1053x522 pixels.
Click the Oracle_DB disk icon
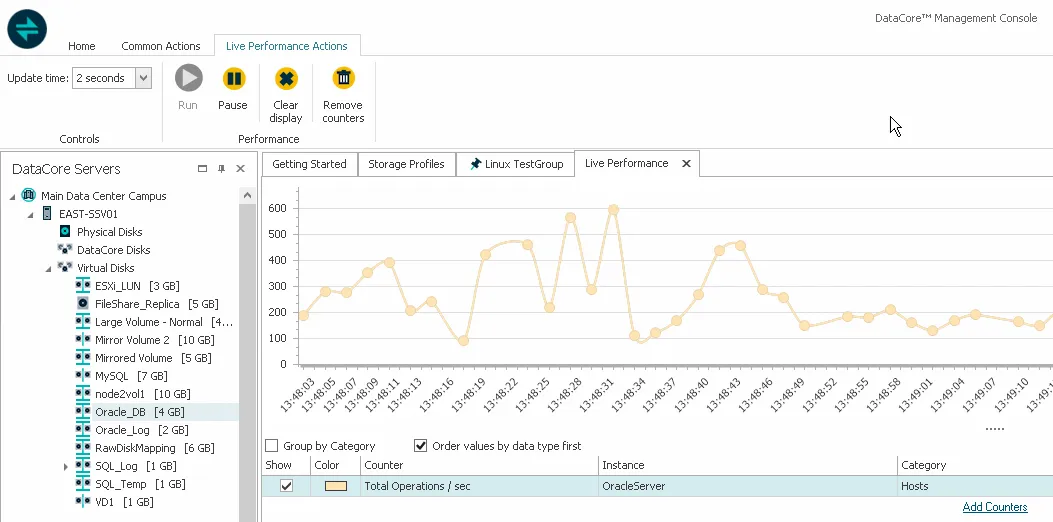pyautogui.click(x=83, y=412)
